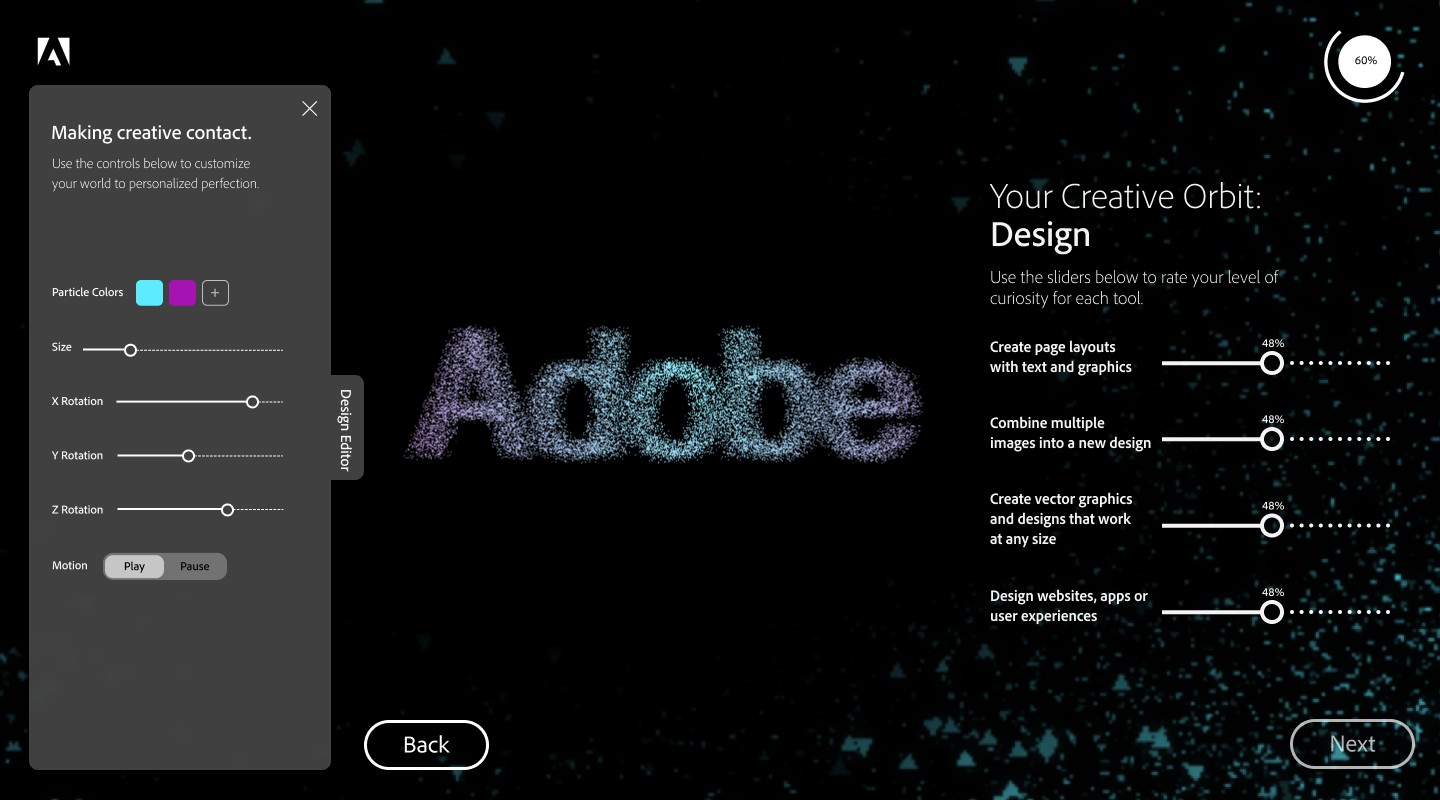The height and width of the screenshot is (800, 1440).
Task: Click the design websites slider handle
Action: (1272, 612)
